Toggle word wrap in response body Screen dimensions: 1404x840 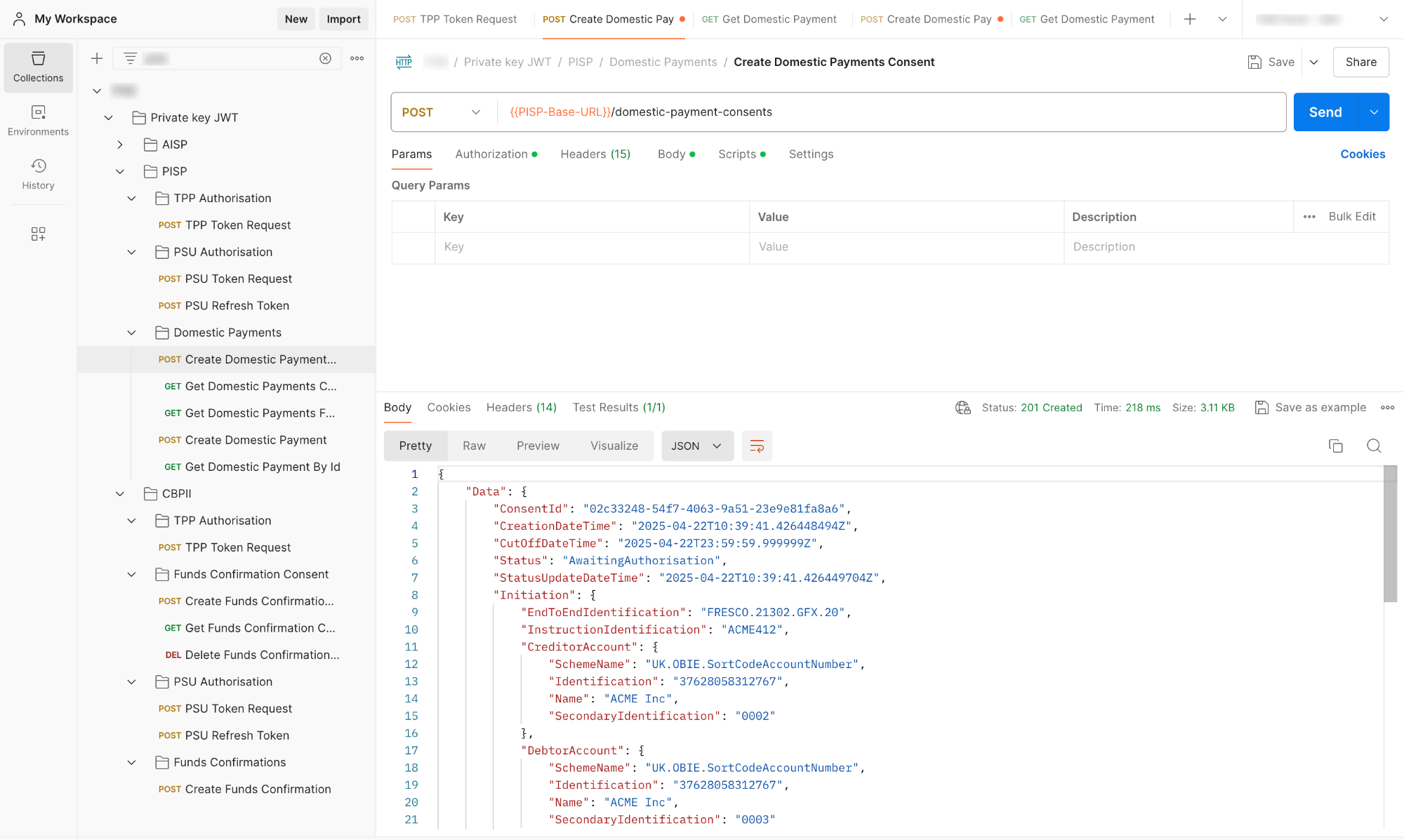click(x=757, y=446)
